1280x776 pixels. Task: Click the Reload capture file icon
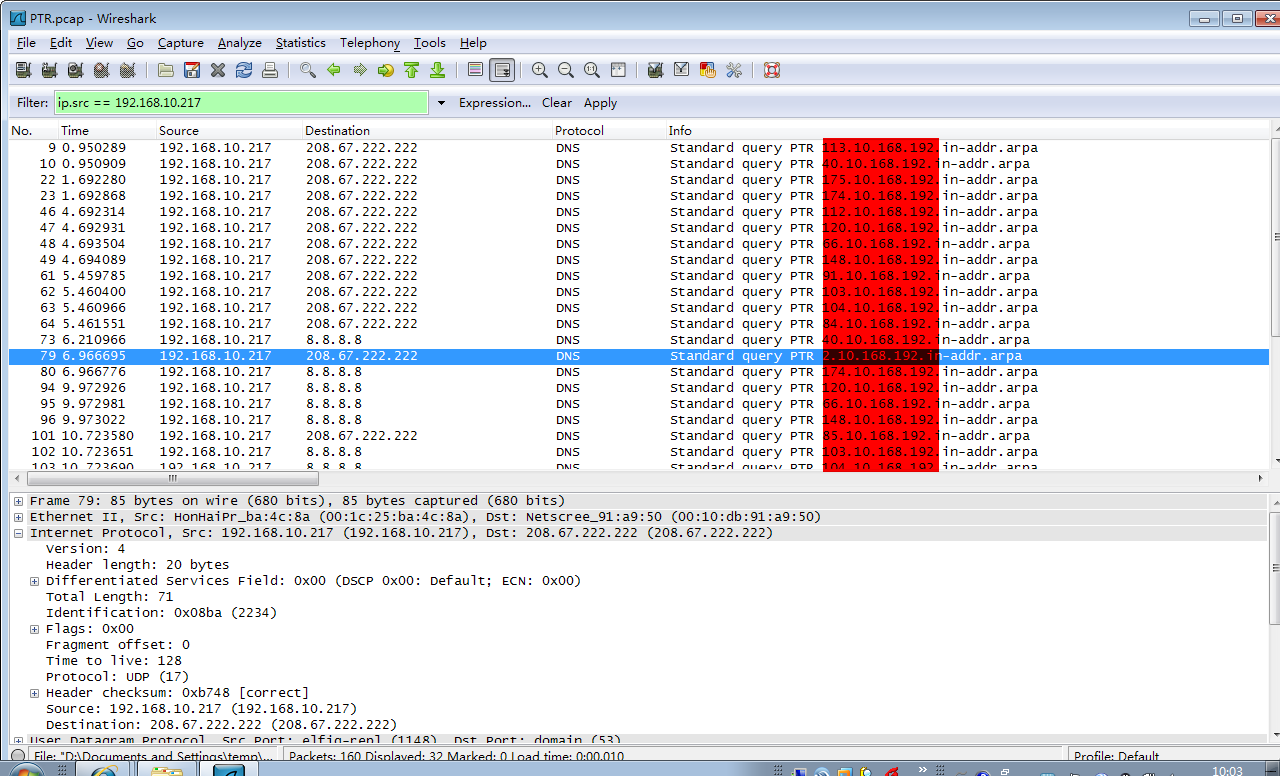click(x=244, y=70)
